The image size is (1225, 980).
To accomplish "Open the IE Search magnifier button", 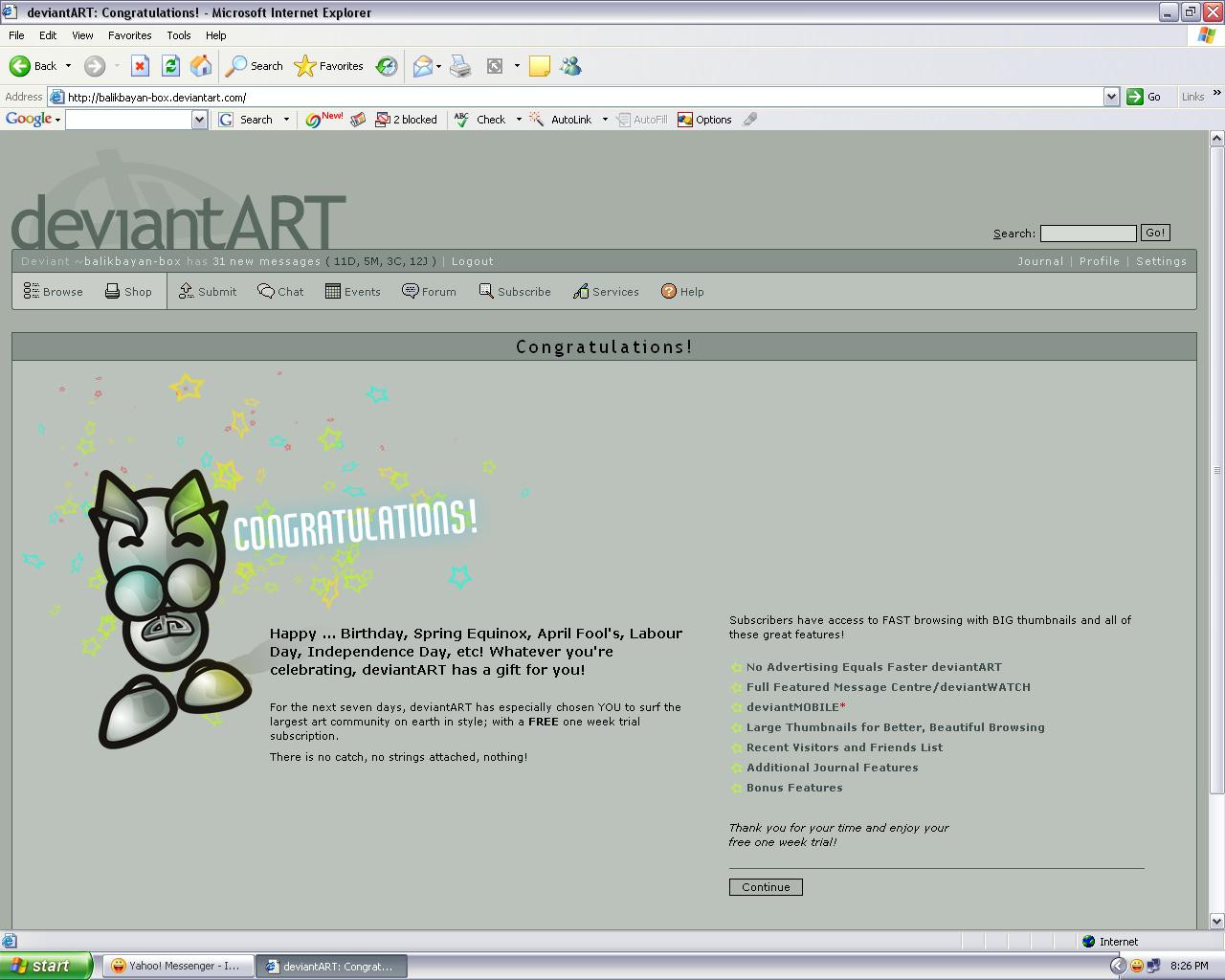I will point(254,66).
